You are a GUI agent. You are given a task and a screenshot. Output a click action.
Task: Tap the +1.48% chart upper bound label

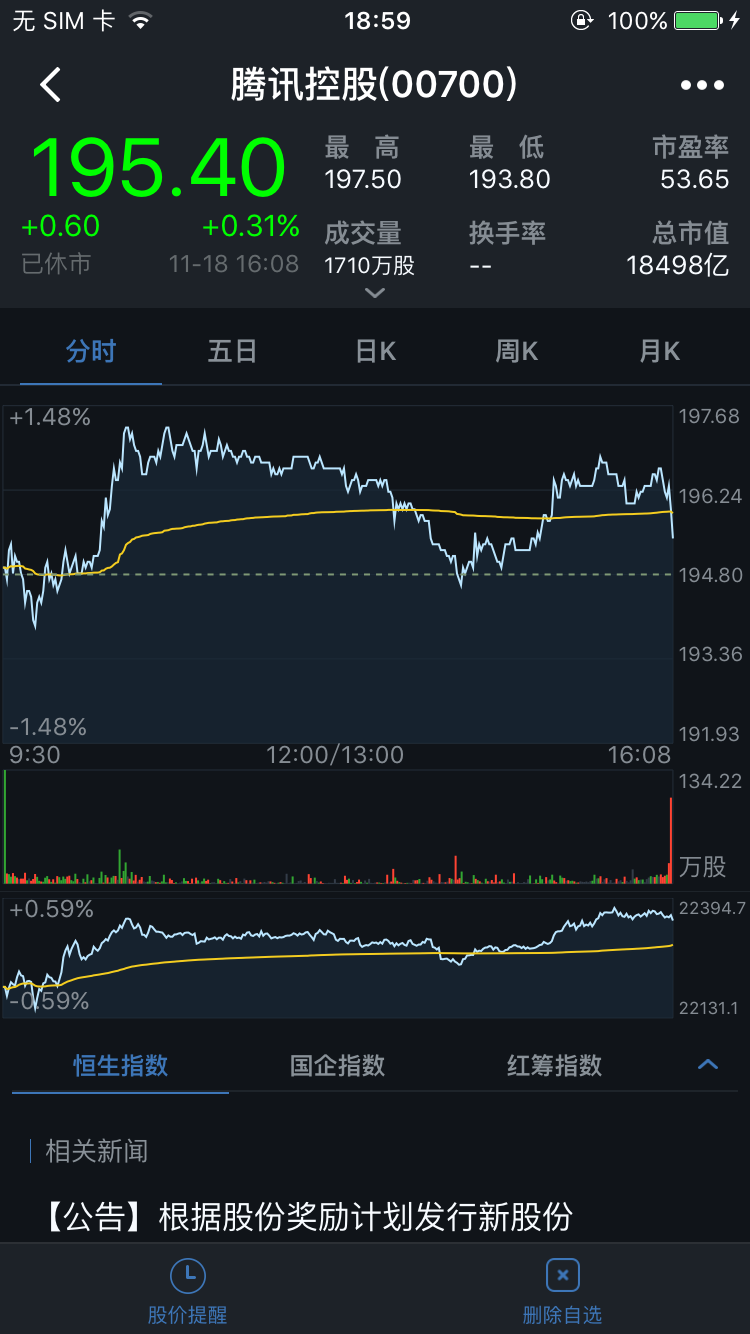tap(50, 417)
